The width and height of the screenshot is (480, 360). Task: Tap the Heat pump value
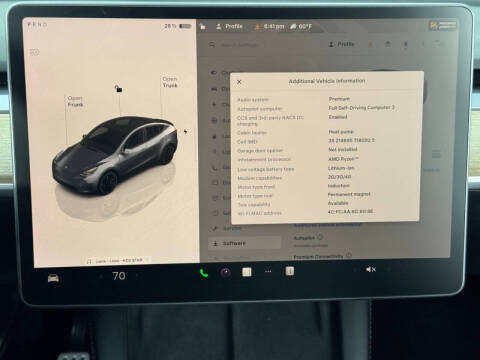pos(341,132)
